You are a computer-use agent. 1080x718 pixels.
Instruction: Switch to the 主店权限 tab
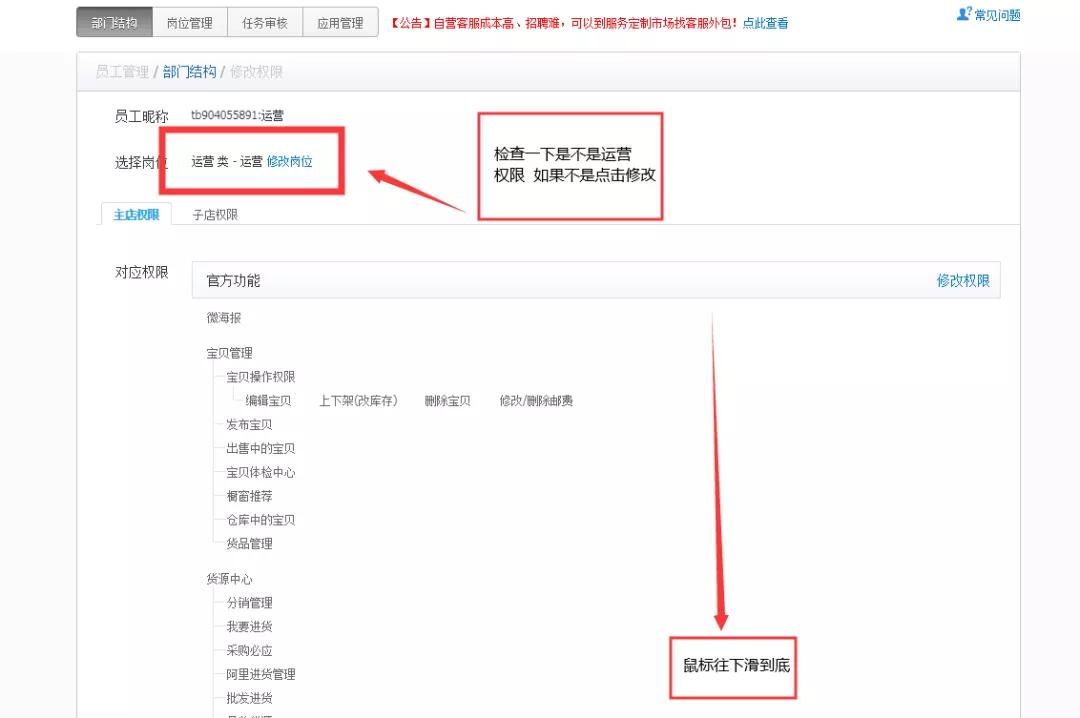(134, 214)
